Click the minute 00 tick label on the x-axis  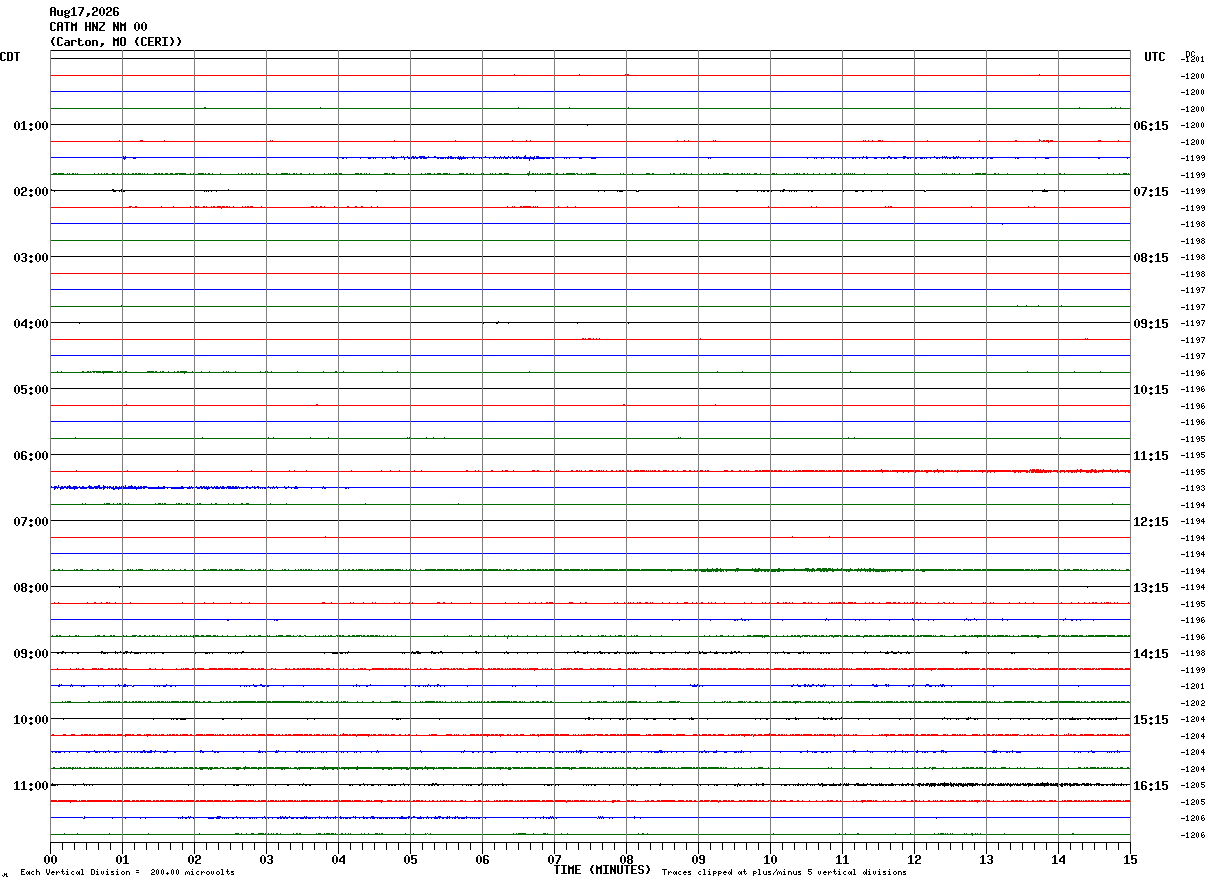tap(50, 859)
